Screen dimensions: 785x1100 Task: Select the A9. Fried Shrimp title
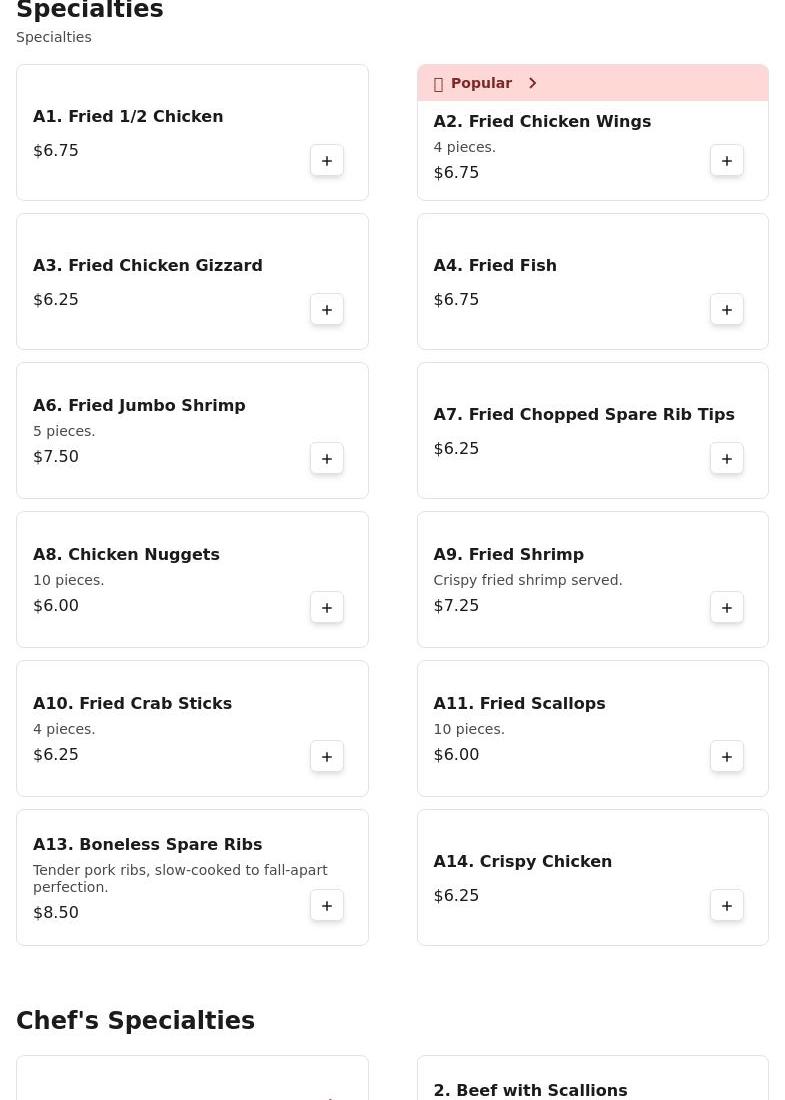click(509, 554)
